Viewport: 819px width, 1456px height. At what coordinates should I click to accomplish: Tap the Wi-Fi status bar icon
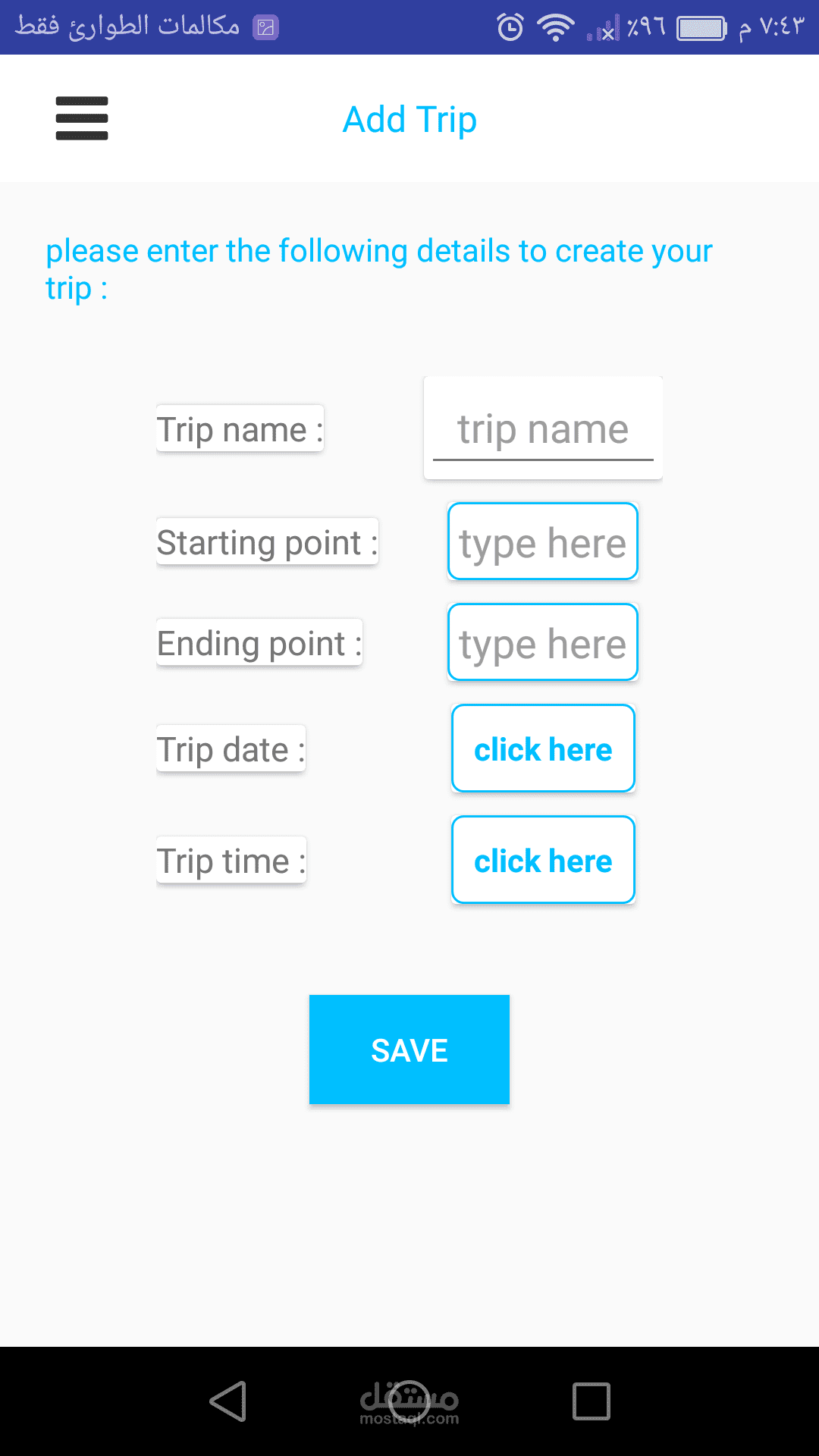click(x=555, y=28)
